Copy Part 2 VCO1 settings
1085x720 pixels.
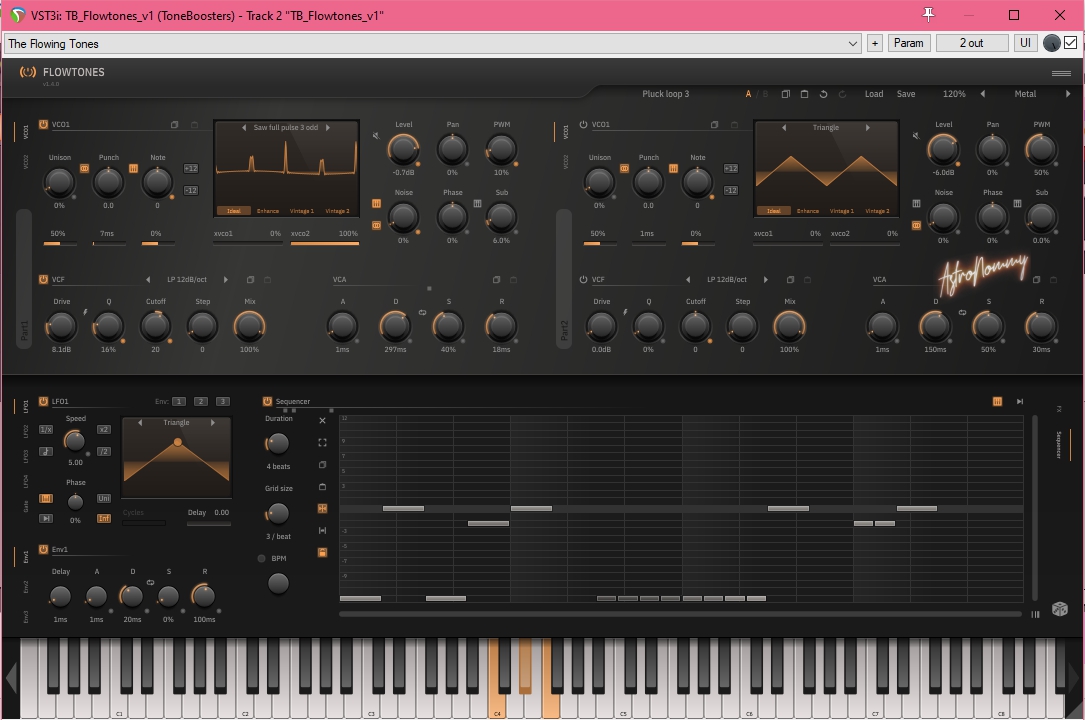click(714, 124)
